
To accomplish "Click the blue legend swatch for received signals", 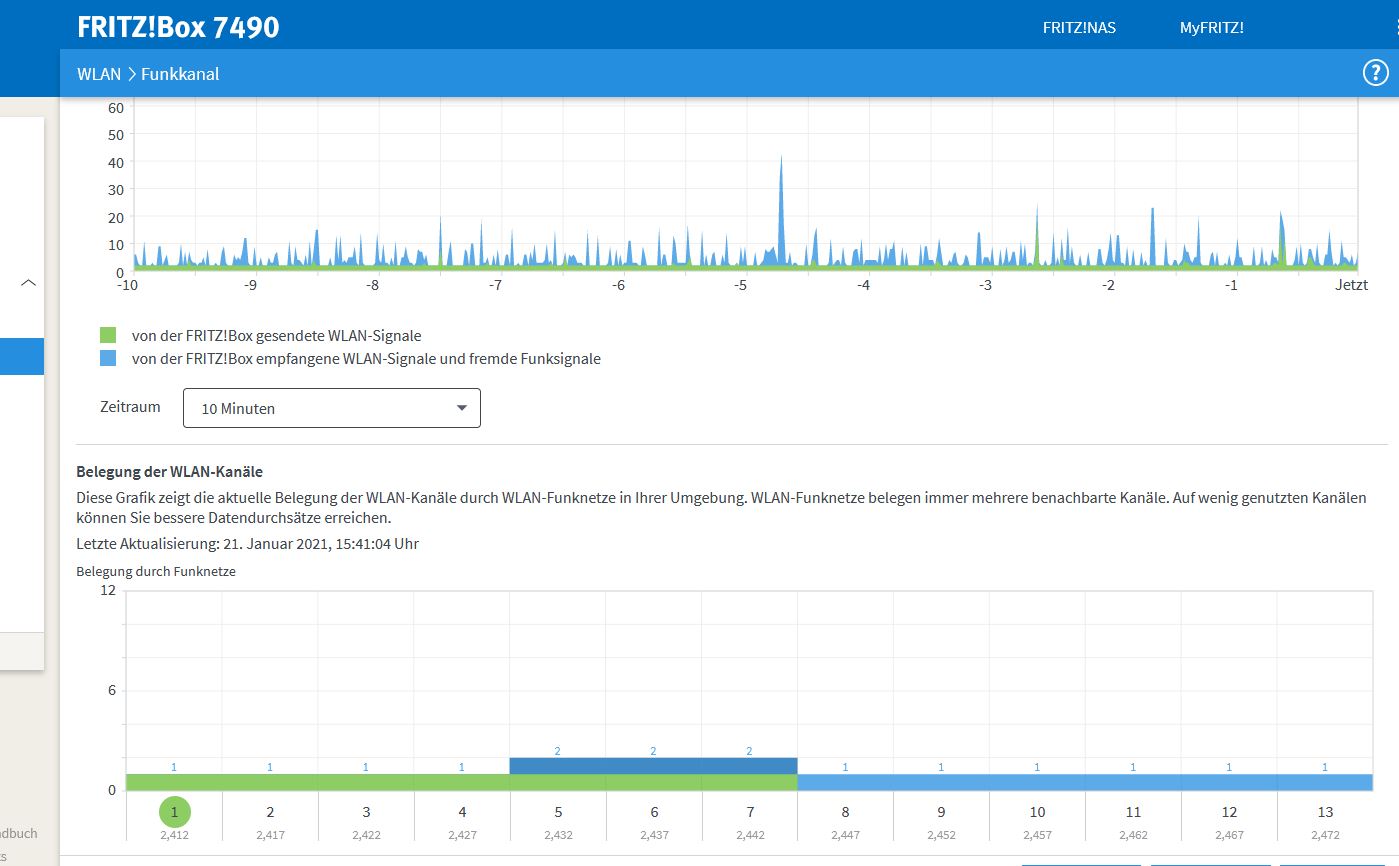I will tap(108, 358).
